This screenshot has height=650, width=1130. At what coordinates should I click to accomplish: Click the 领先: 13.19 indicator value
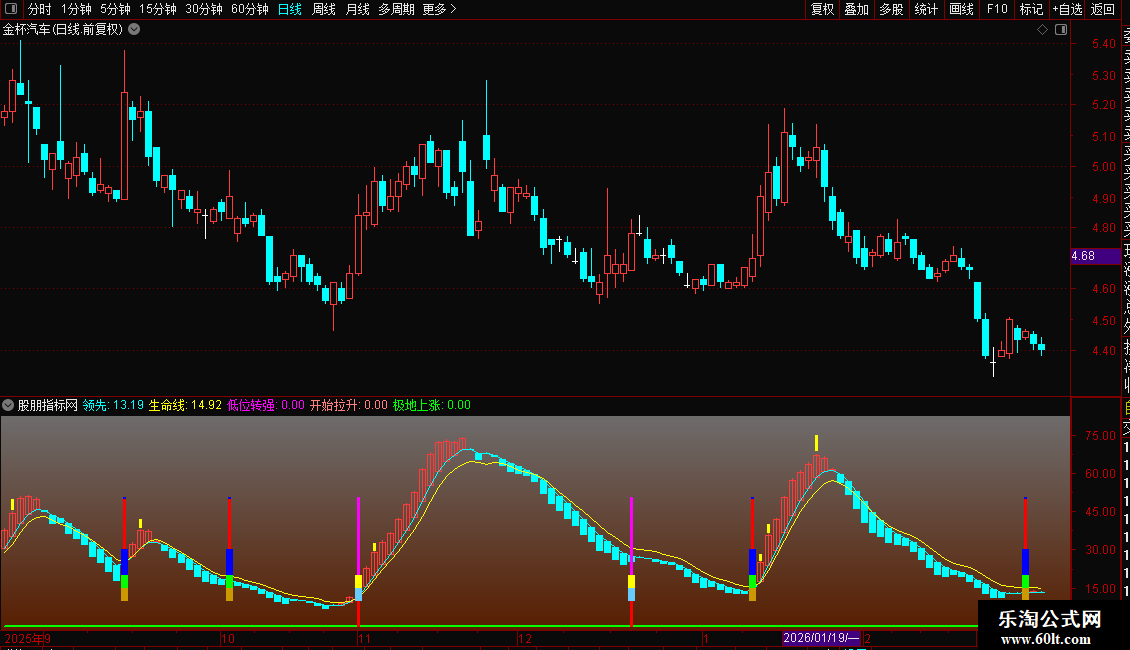click(x=113, y=405)
